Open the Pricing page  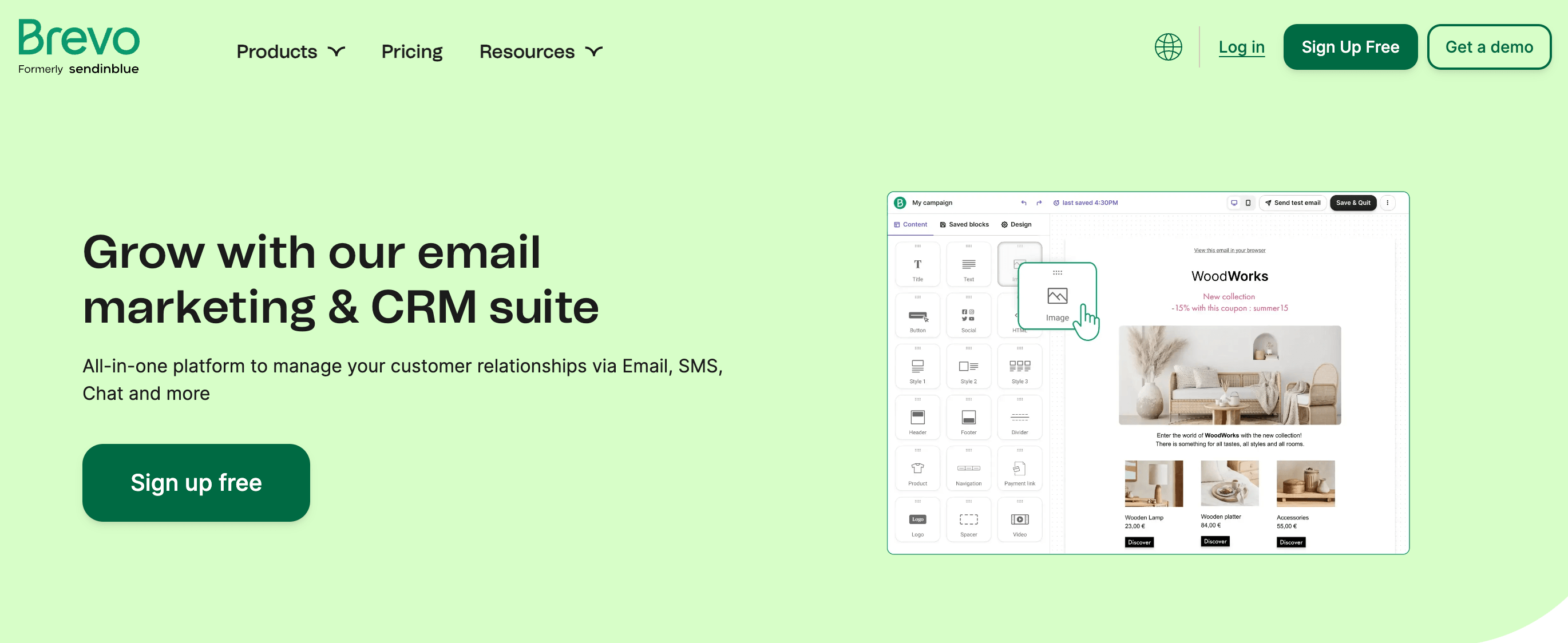coord(411,51)
